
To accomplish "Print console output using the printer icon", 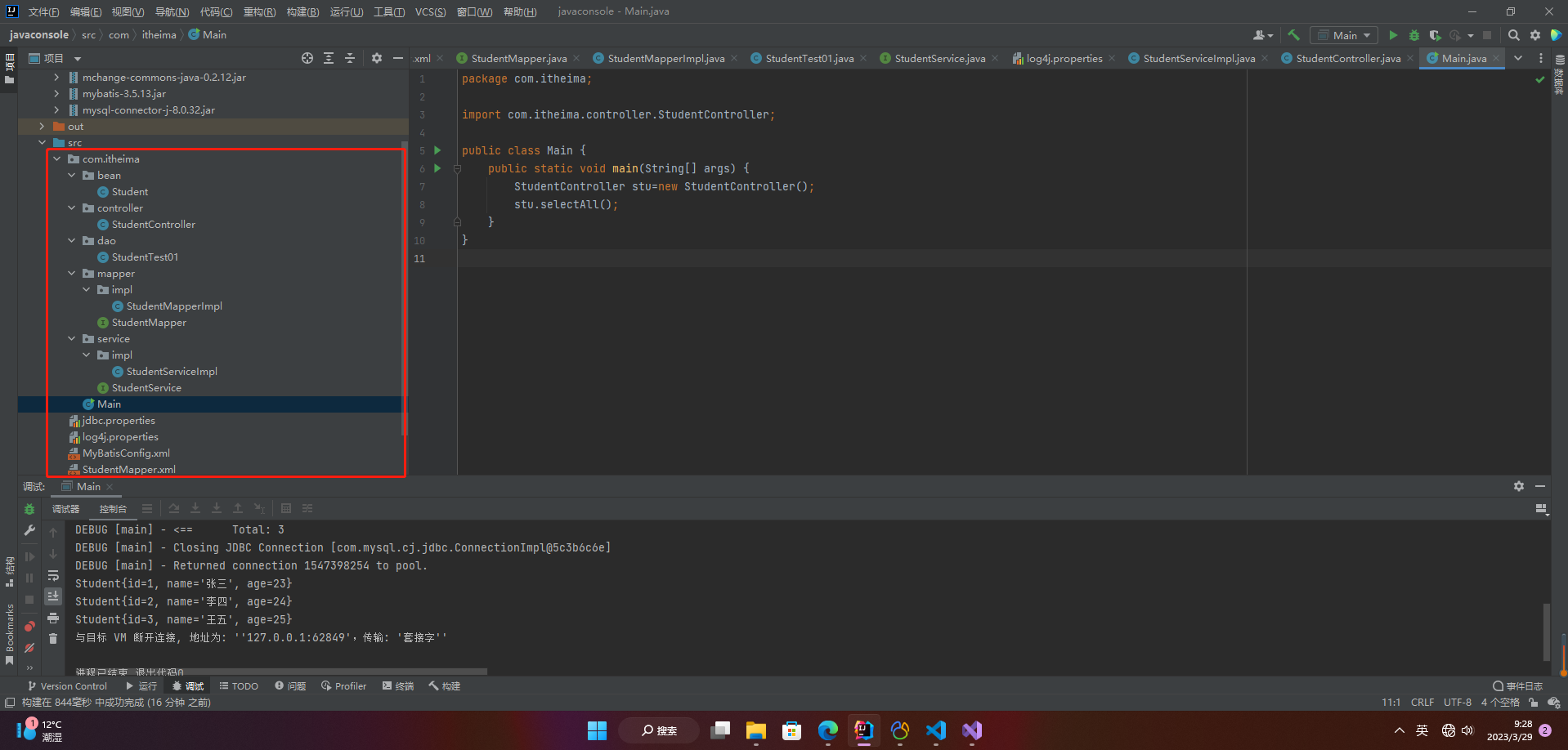I will [53, 618].
